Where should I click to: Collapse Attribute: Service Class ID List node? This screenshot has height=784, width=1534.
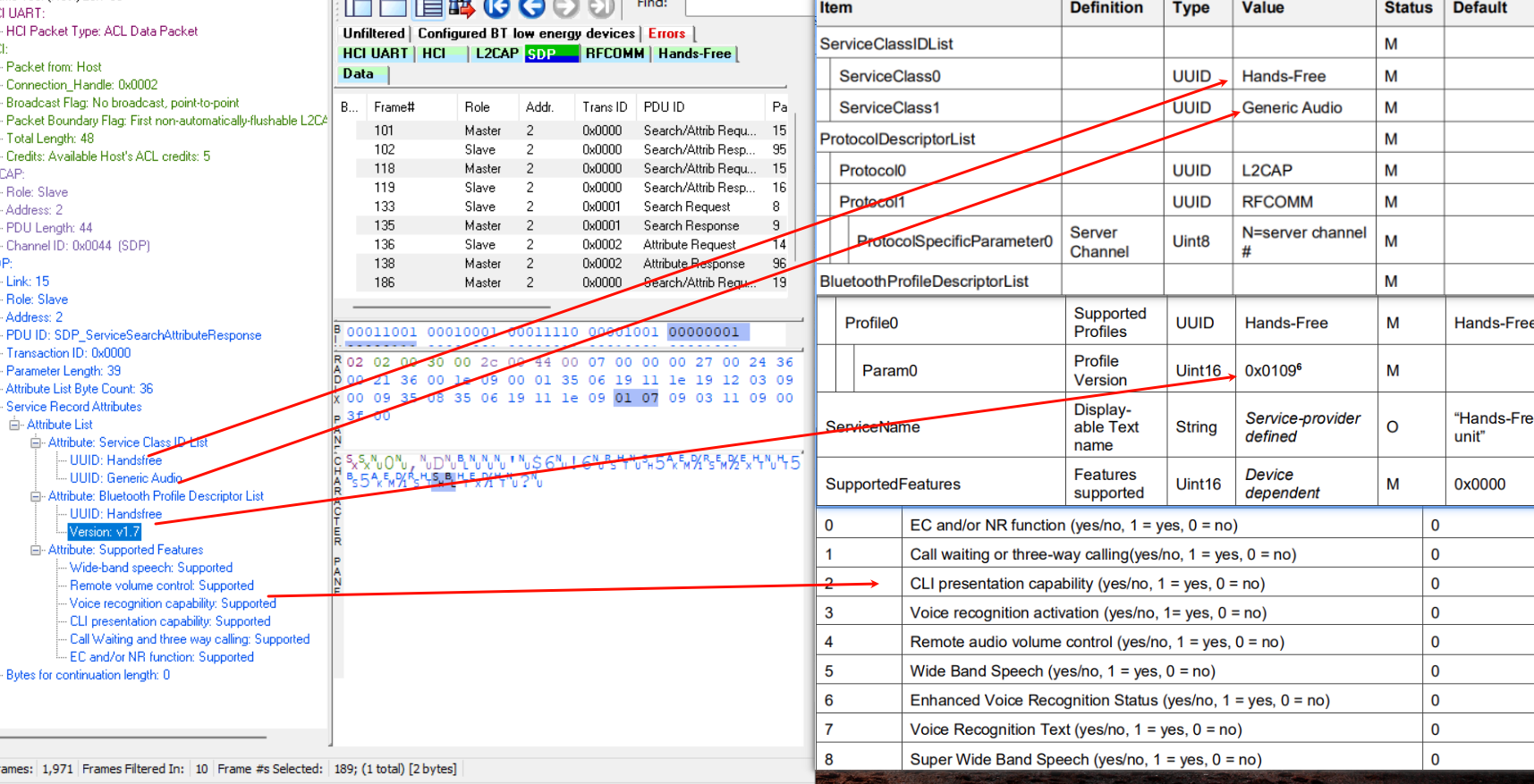pyautogui.click(x=37, y=443)
